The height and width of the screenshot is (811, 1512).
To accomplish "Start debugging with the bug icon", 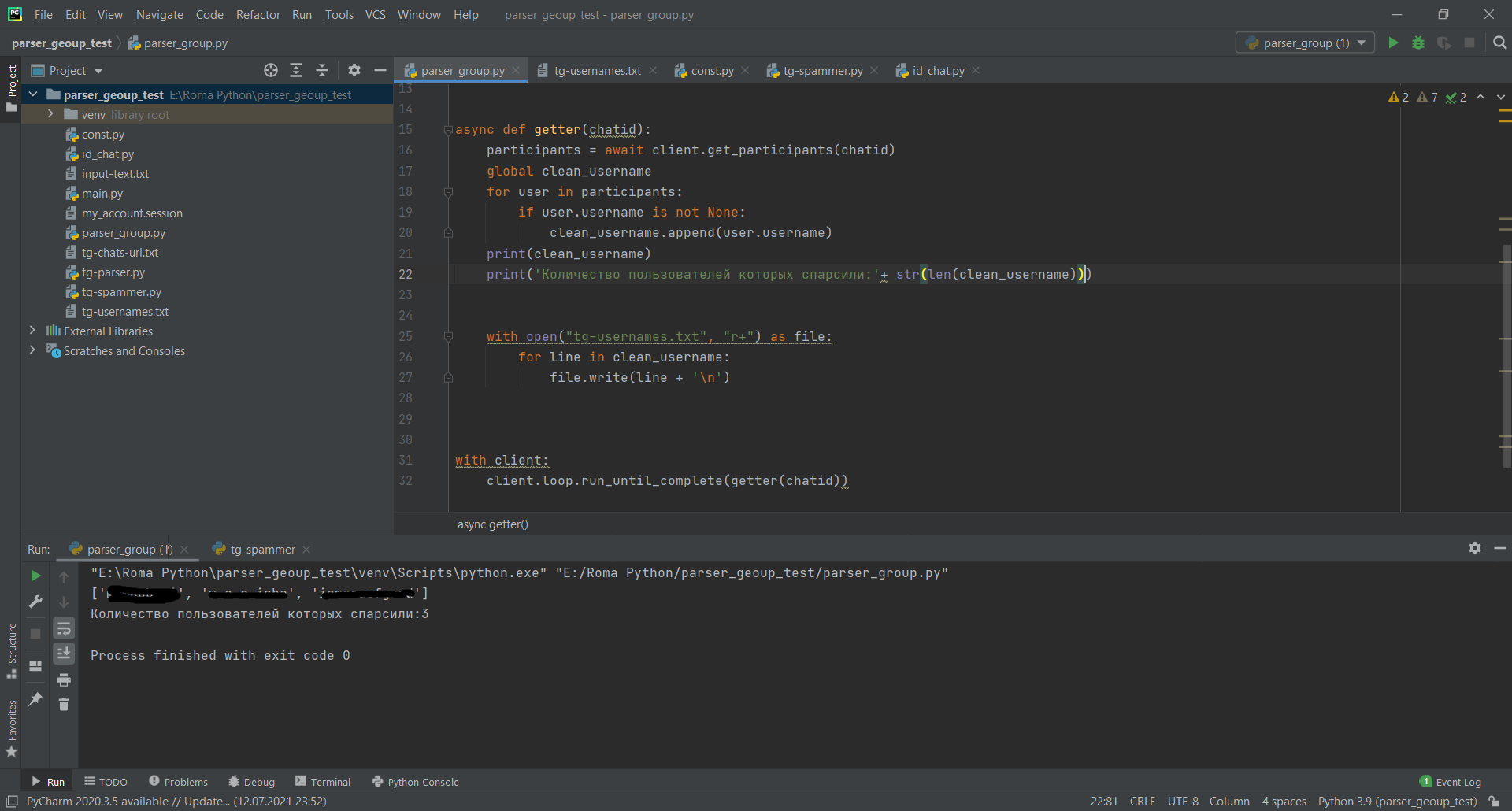I will (x=1418, y=43).
